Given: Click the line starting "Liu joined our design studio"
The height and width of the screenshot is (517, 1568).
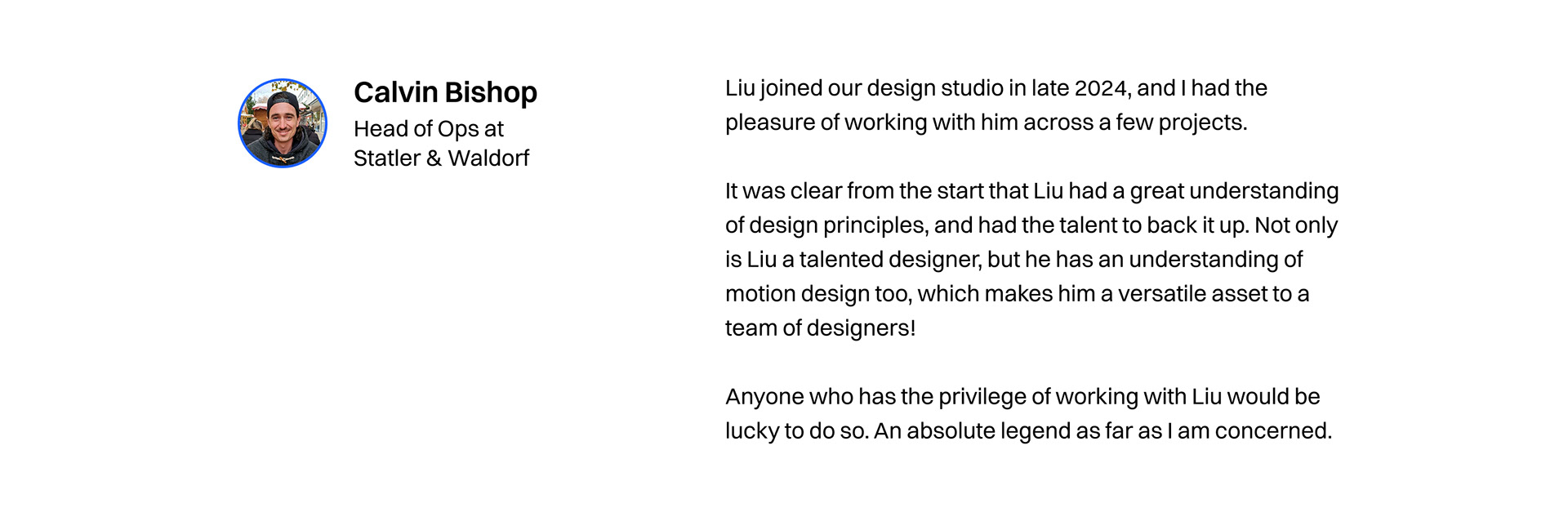Looking at the screenshot, I should pos(996,89).
